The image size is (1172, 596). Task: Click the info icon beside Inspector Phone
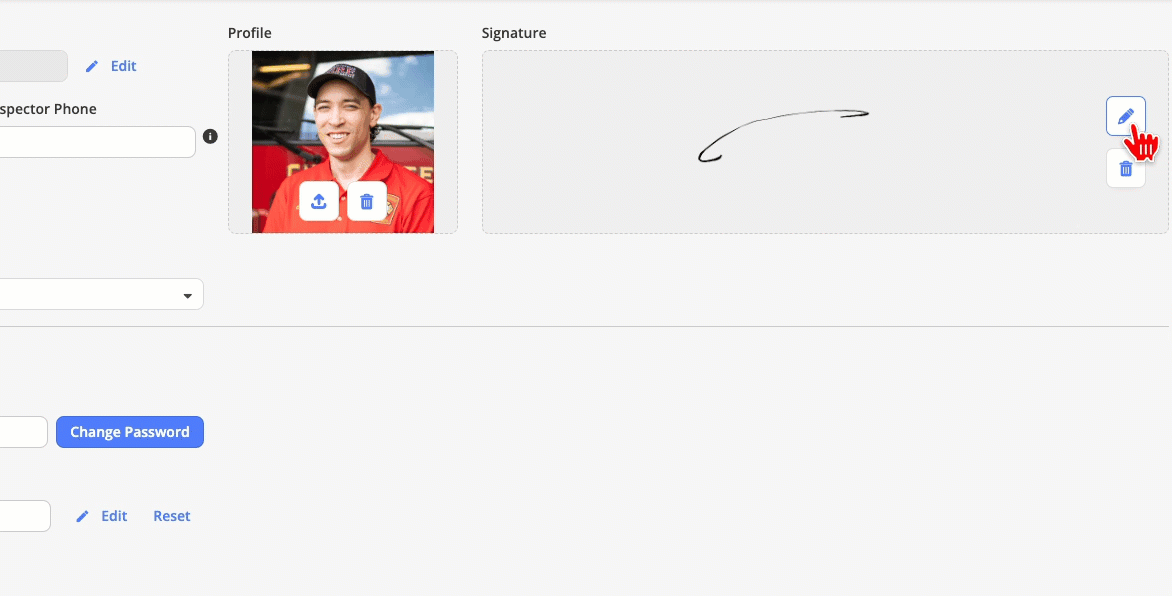[210, 136]
